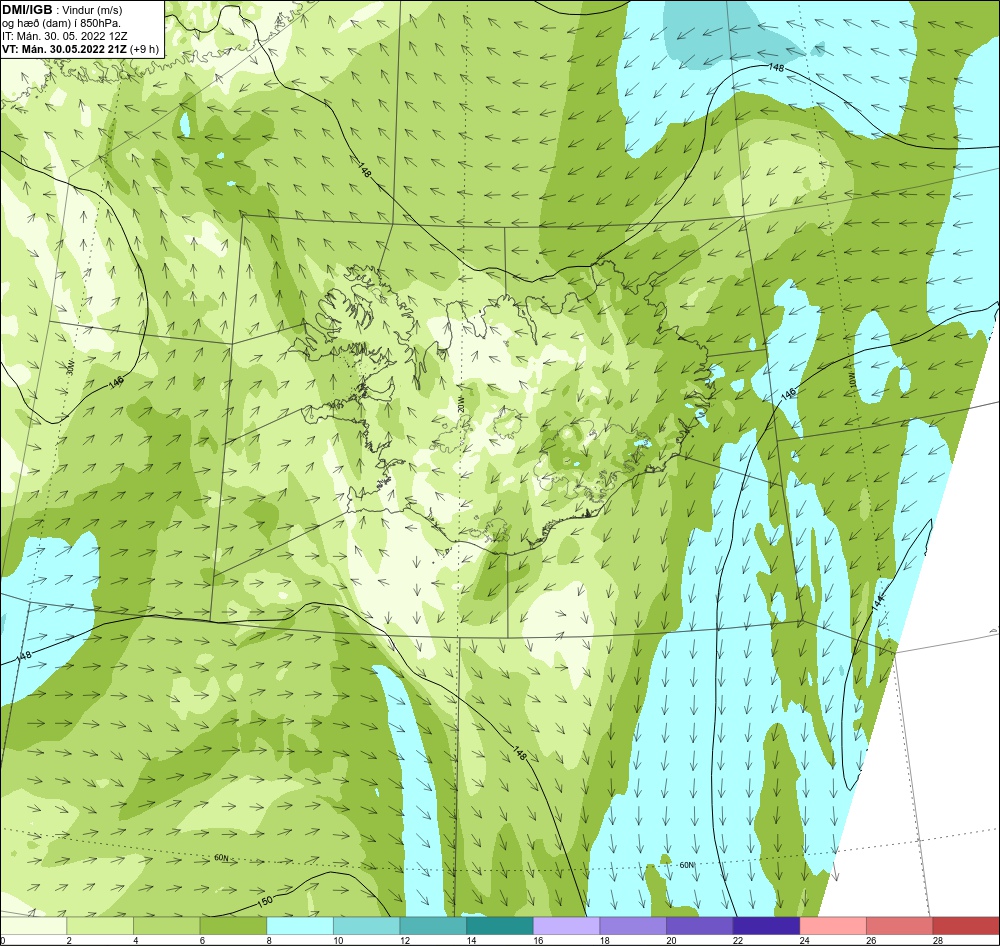Viewport: 1000px width, 946px height.
Task: Select the '(+9 h)' forecast offset text
Action: [144, 49]
